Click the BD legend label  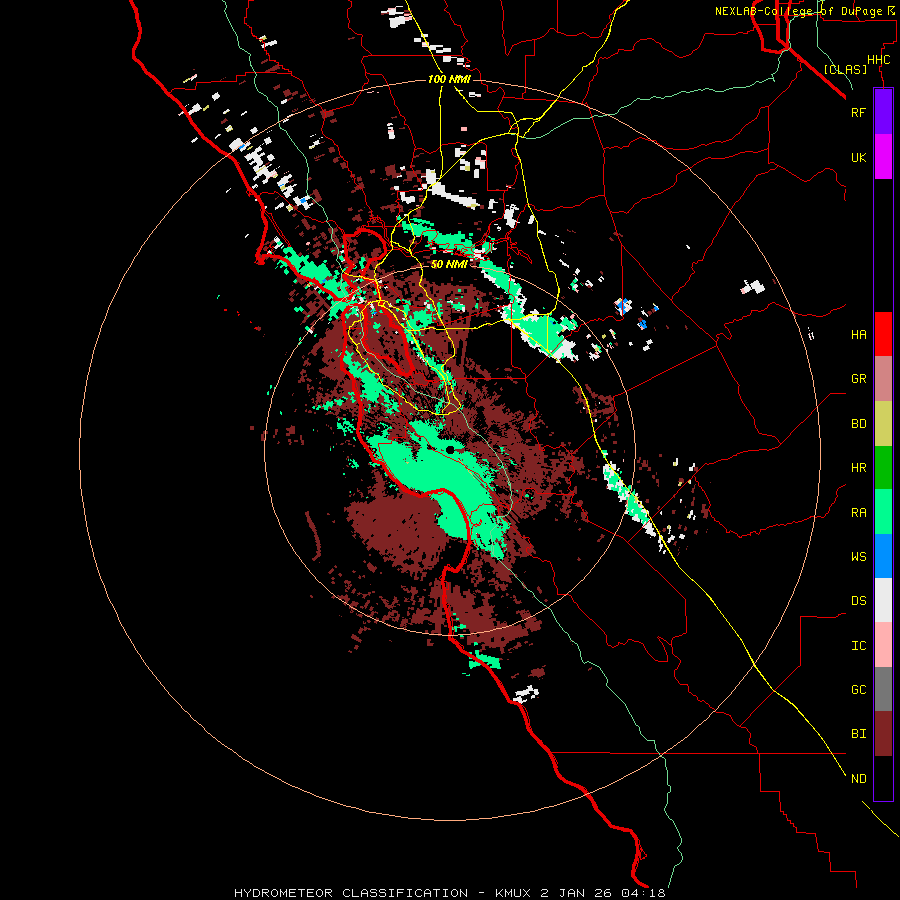(858, 424)
